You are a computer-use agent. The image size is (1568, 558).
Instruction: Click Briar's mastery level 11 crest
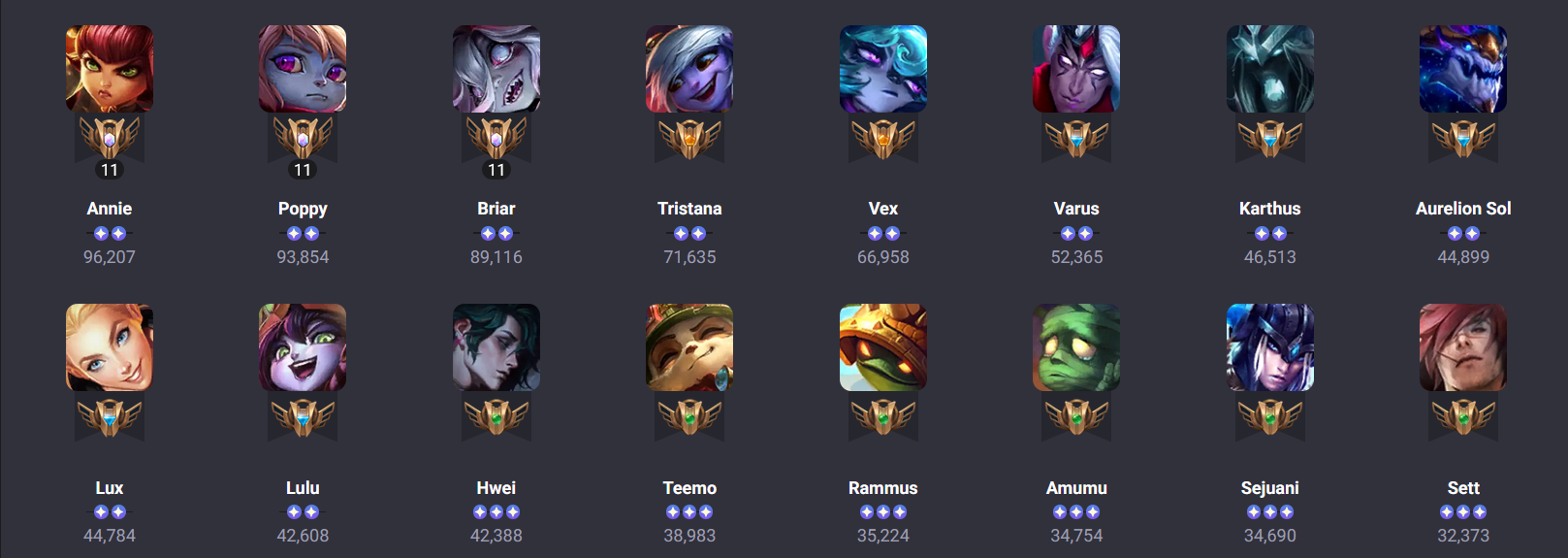pos(496,147)
